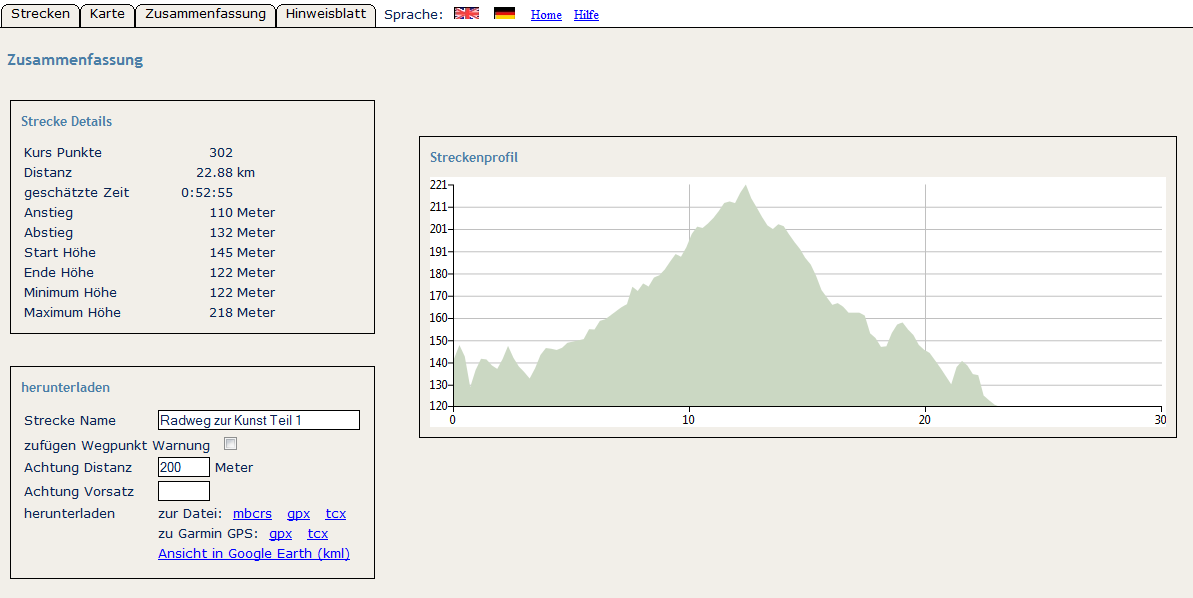
Task: Click the empty Achtung Vorsatz field
Action: [184, 491]
